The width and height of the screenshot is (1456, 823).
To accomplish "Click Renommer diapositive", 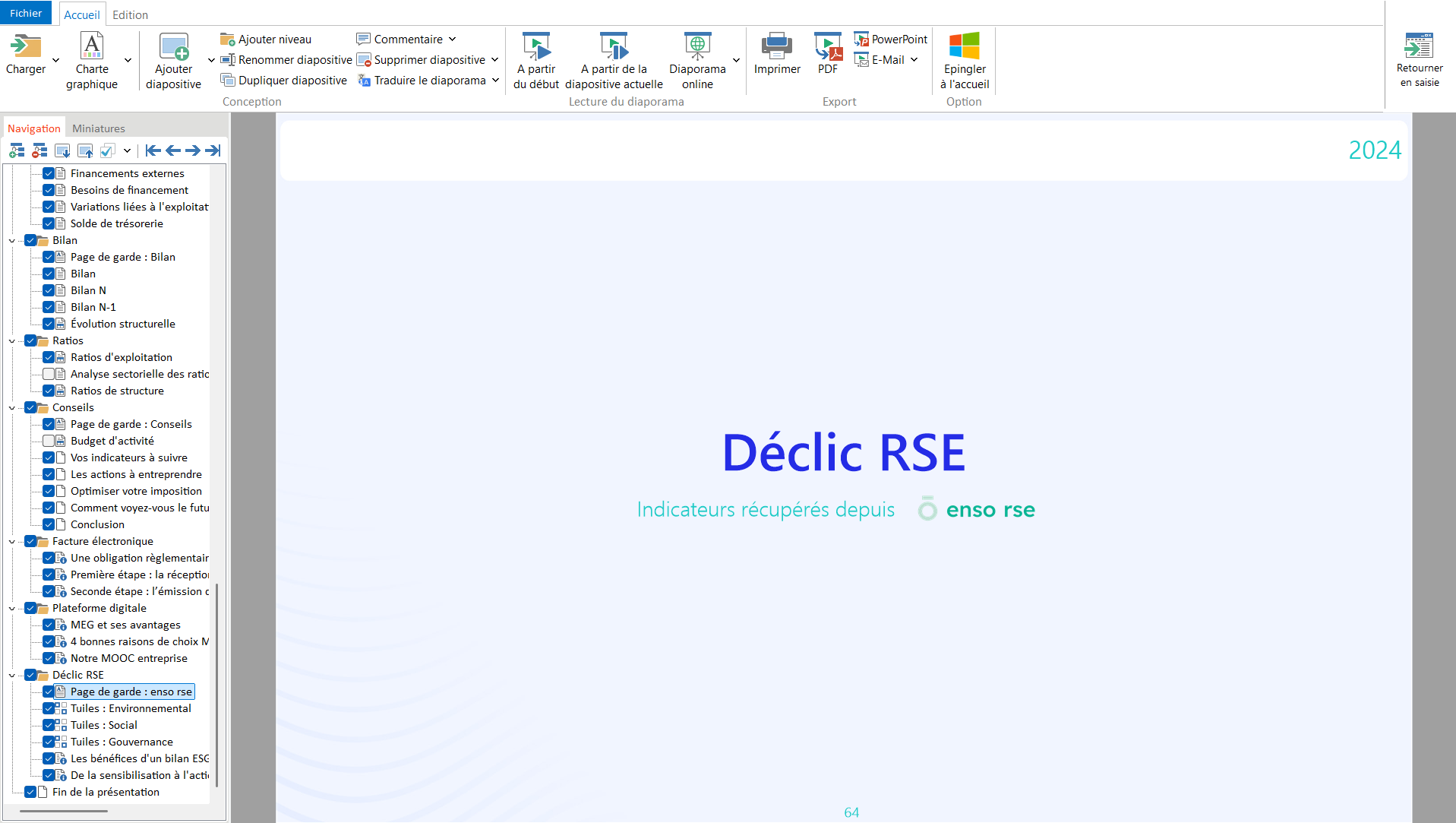I will (286, 60).
